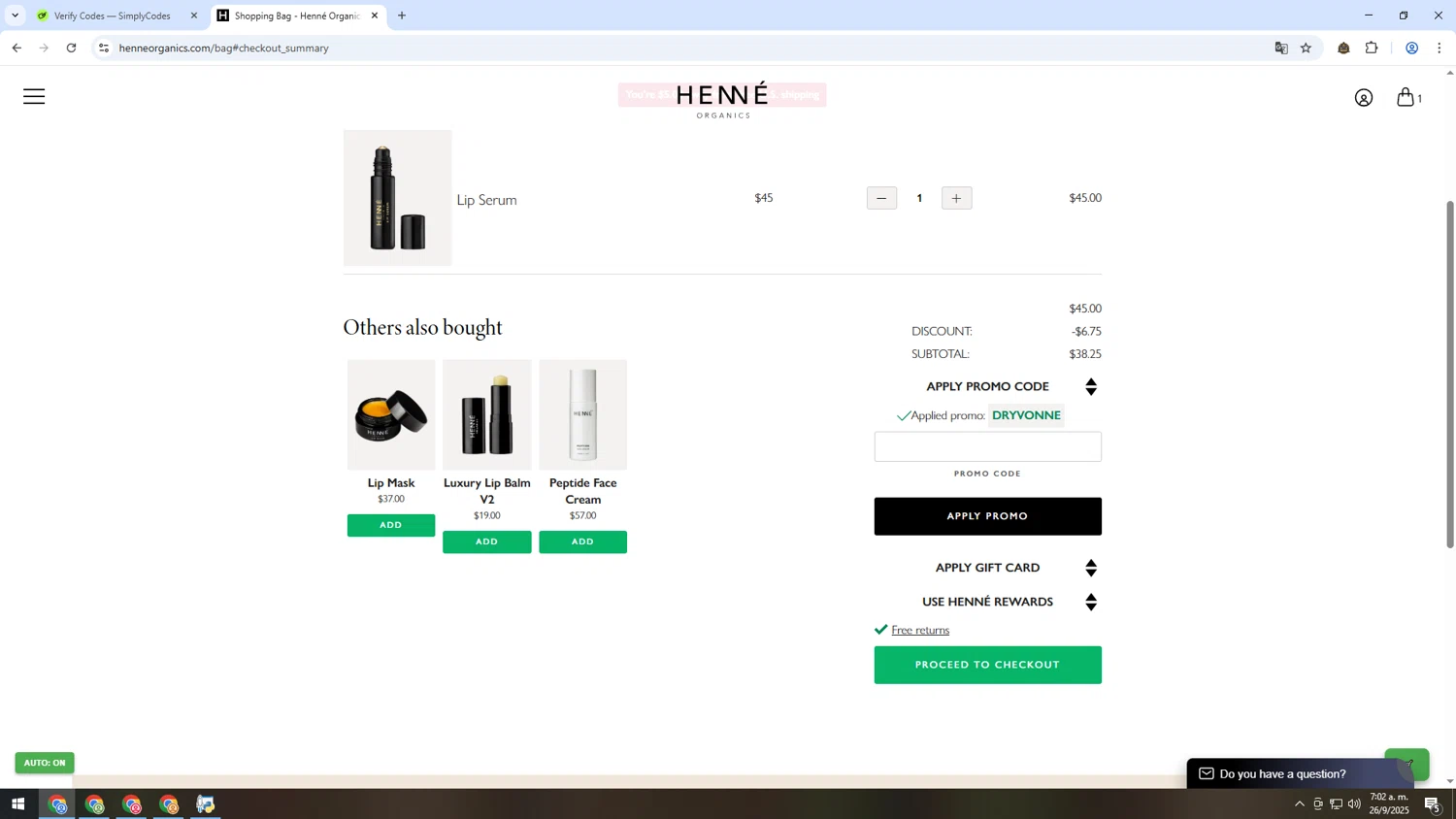Image resolution: width=1456 pixels, height=819 pixels.
Task: Click the translate page icon
Action: 1281,48
